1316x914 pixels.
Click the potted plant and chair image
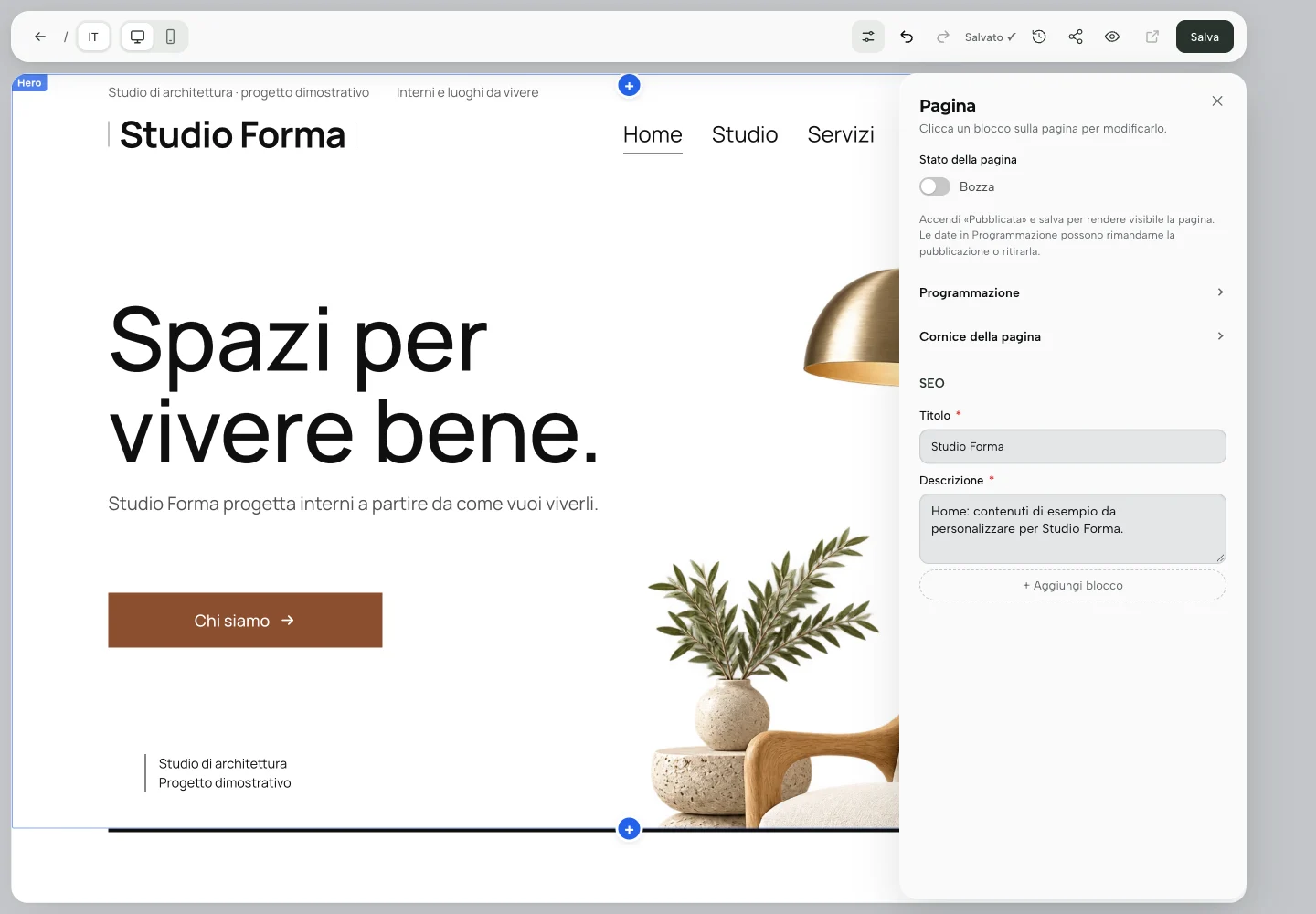[x=773, y=678]
